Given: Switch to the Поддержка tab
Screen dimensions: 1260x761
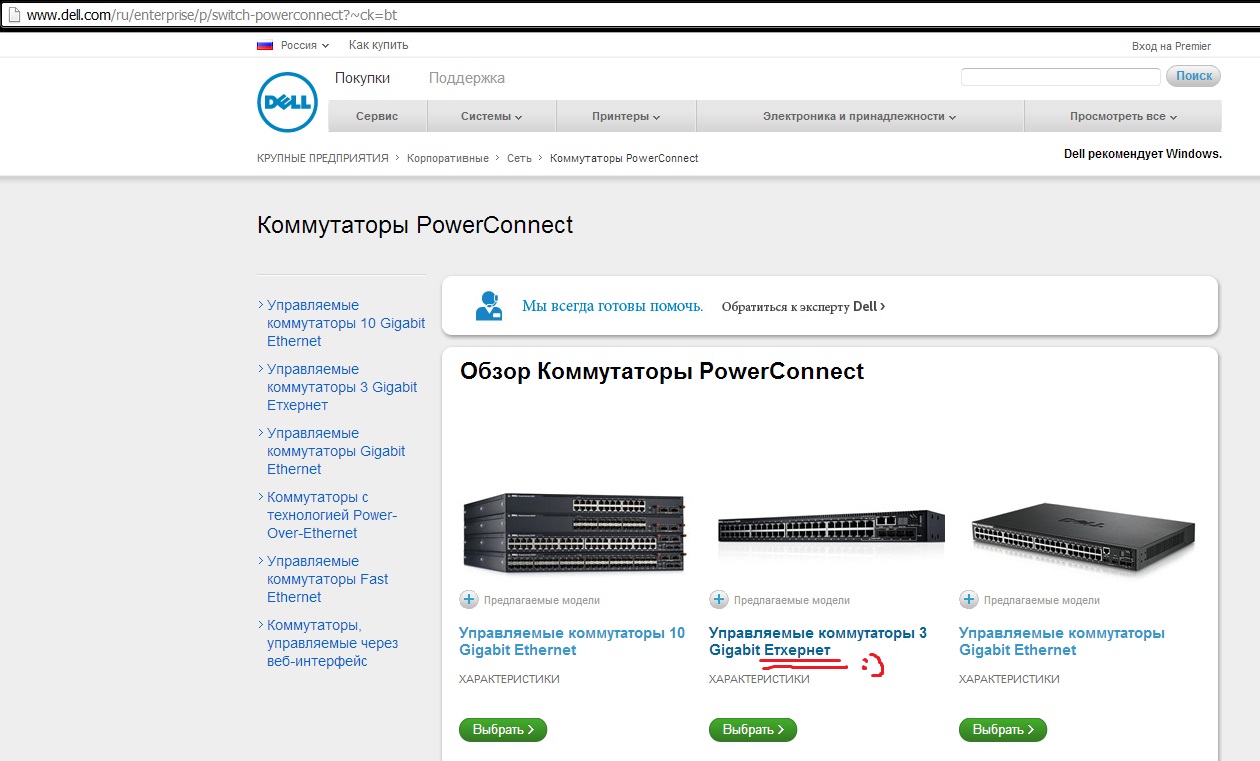Looking at the screenshot, I should 467,78.
